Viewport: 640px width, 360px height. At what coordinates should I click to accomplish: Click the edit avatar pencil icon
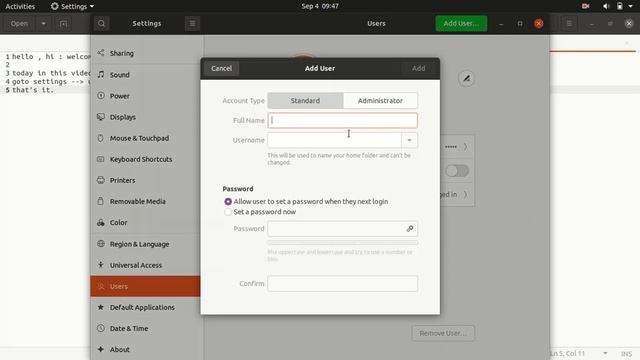pos(467,78)
